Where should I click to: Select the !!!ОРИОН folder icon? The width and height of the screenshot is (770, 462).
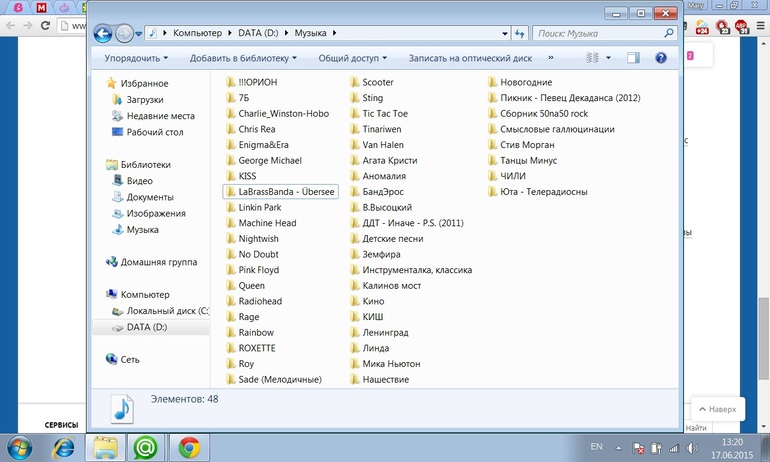point(231,82)
